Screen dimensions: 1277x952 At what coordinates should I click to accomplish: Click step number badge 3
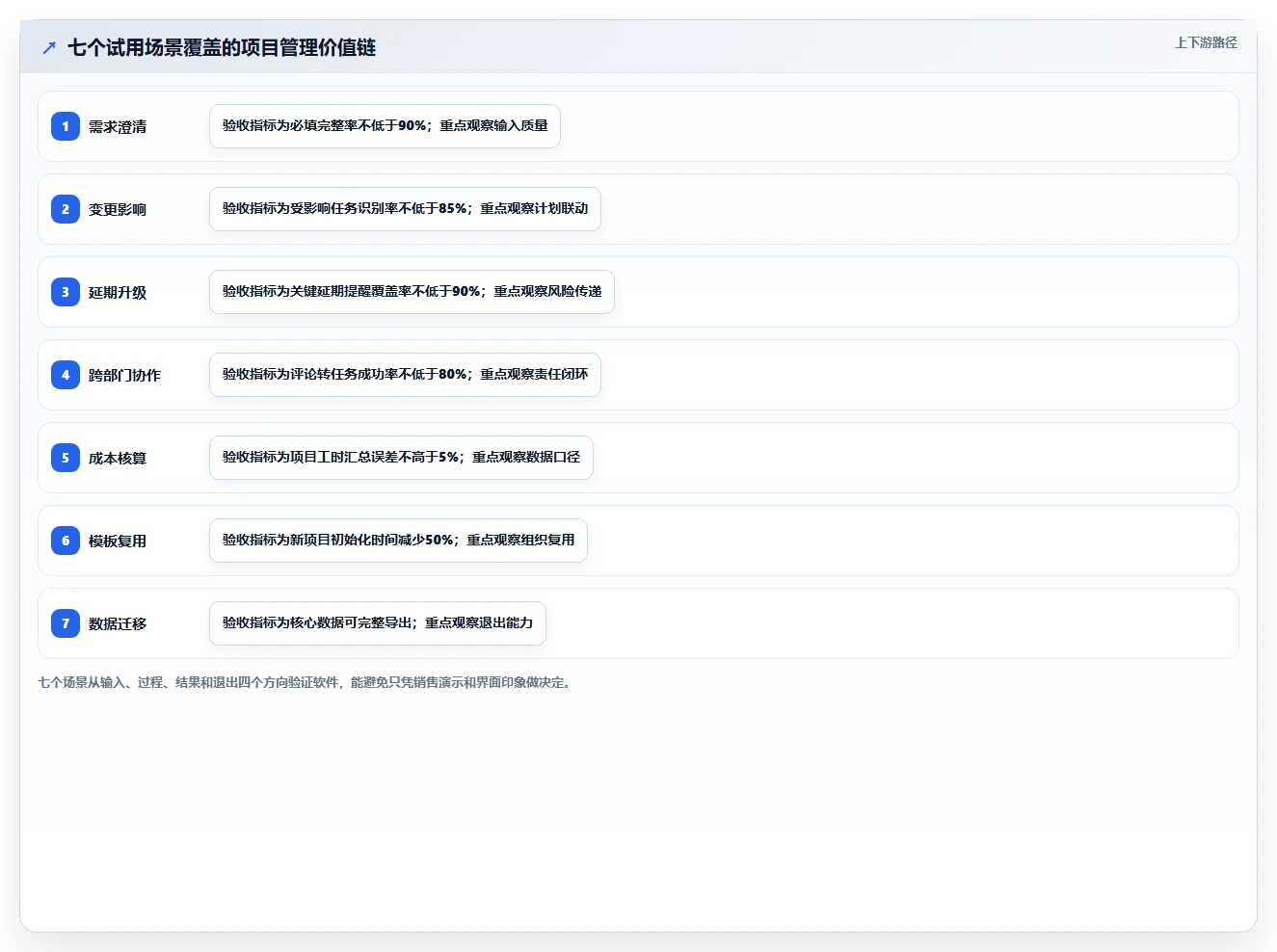tap(66, 292)
